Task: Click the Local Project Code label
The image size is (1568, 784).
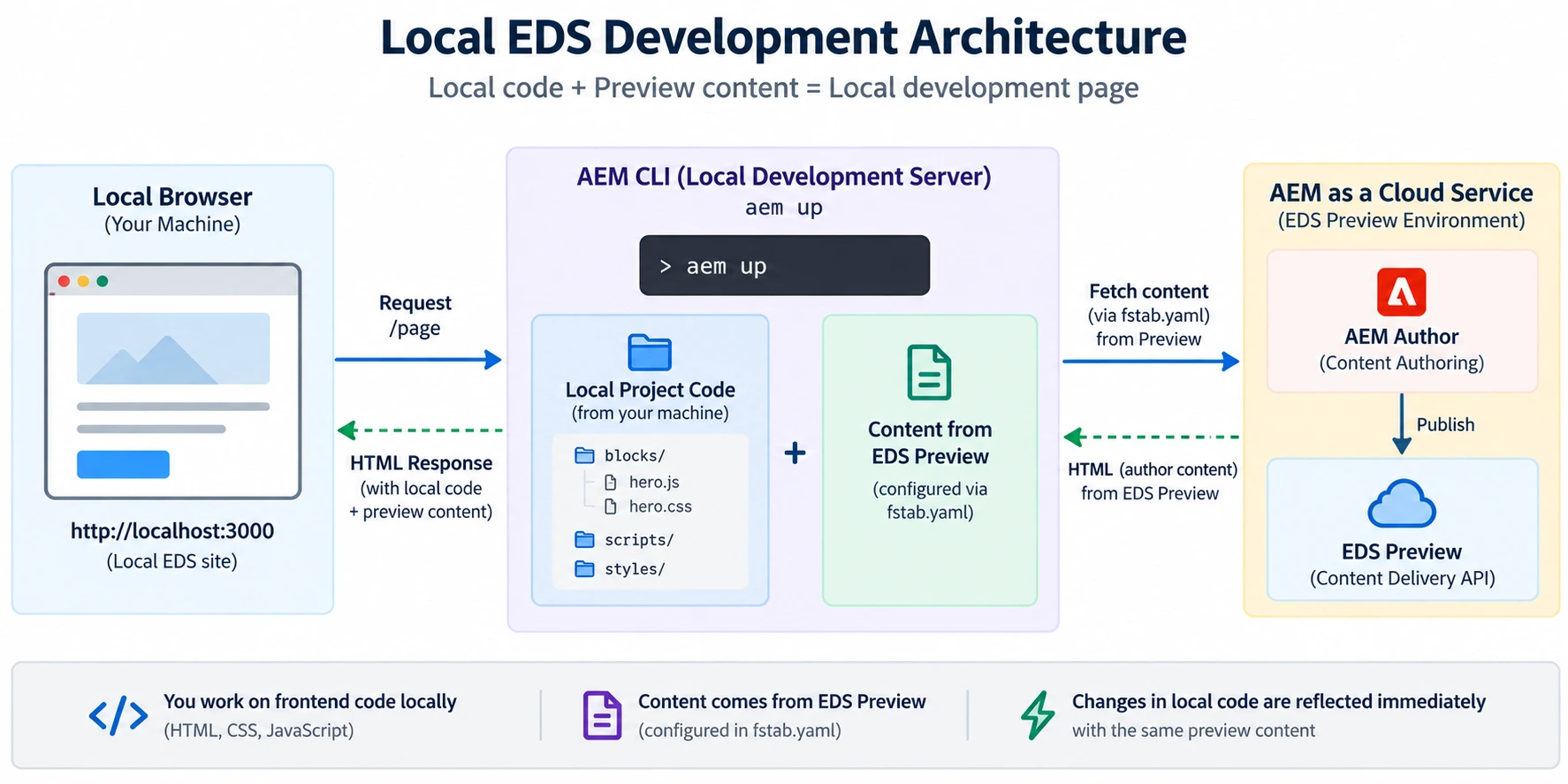Action: (650, 390)
